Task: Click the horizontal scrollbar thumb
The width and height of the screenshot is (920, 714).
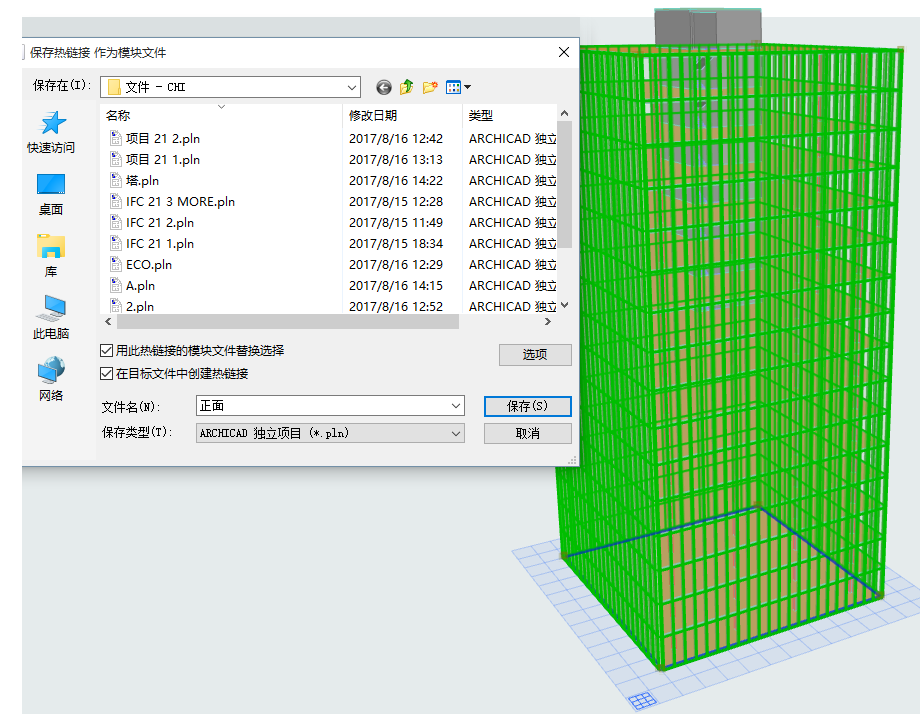Action: [x=288, y=322]
